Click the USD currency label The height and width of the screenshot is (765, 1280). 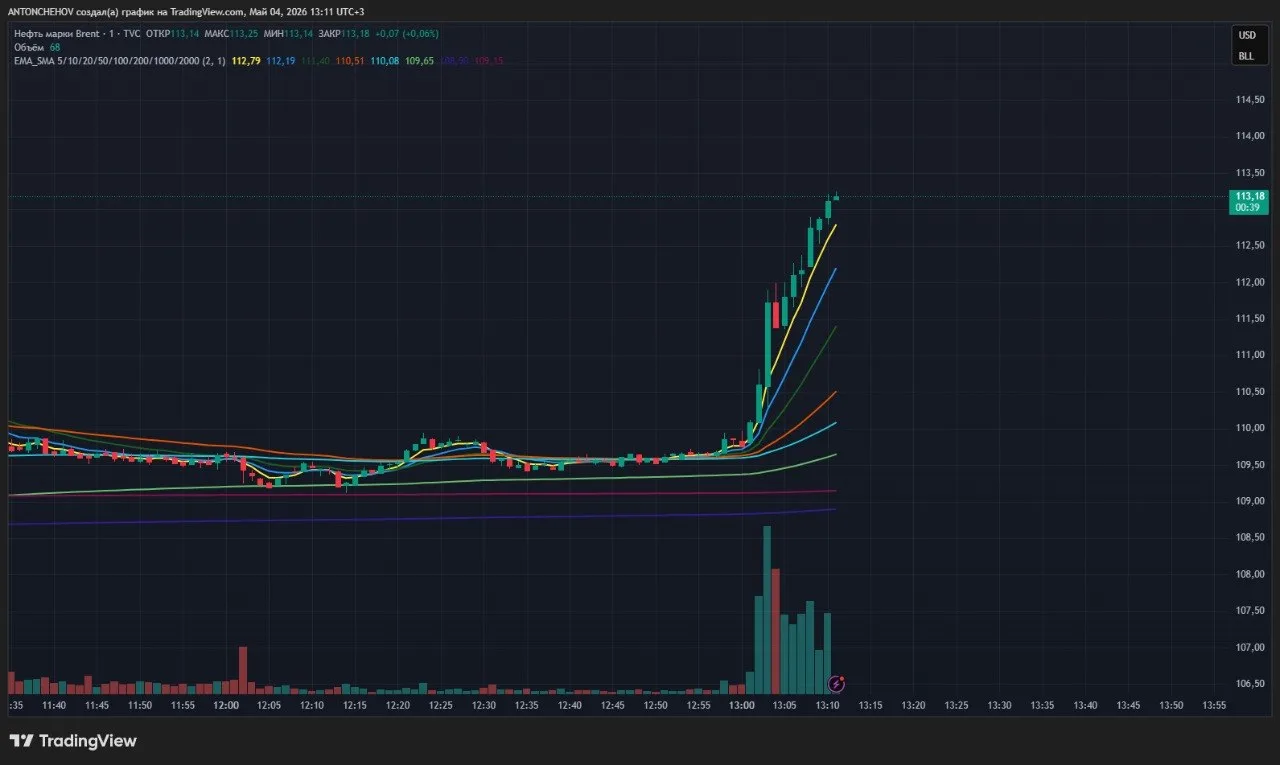click(x=1246, y=35)
